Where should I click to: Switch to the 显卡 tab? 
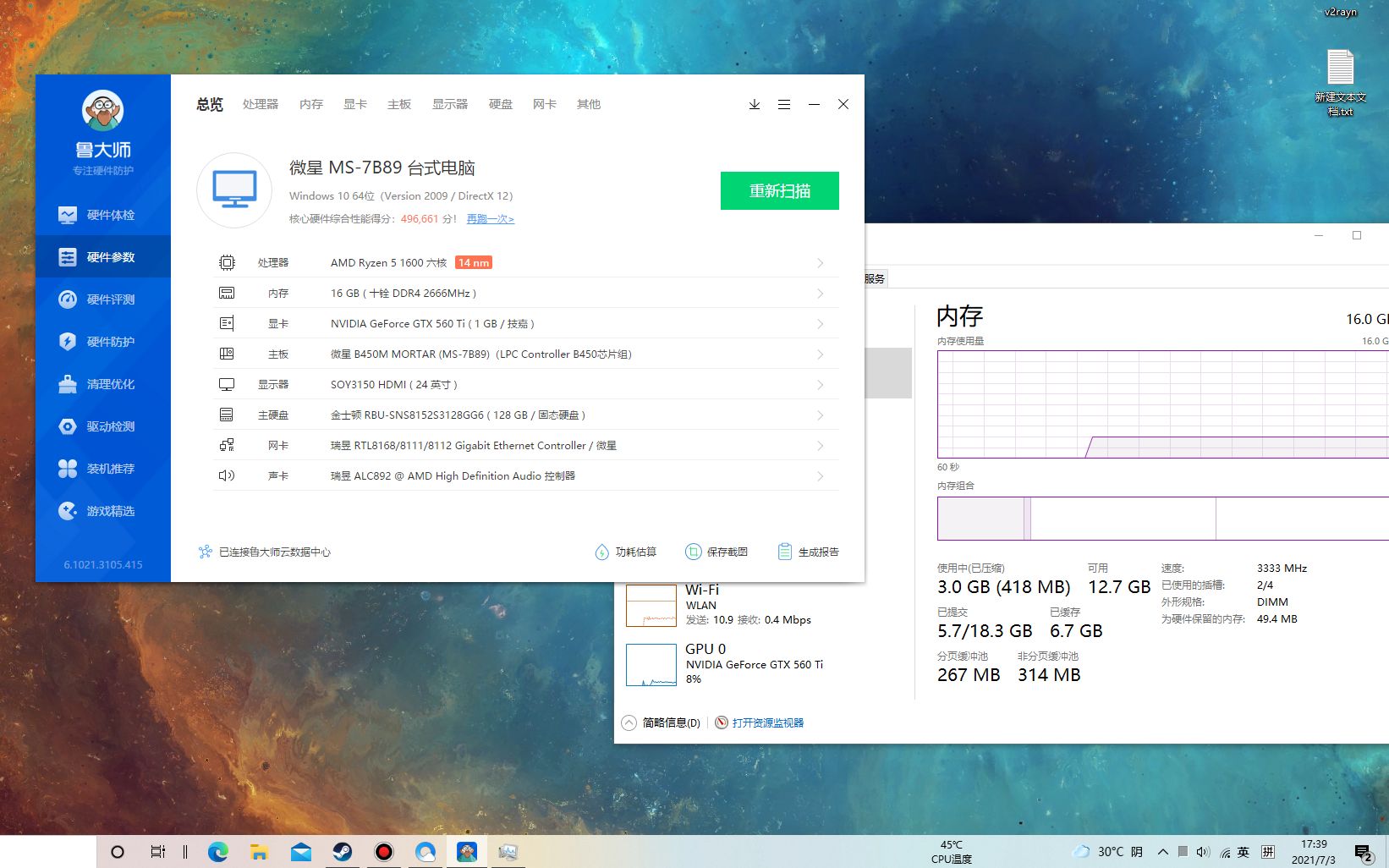(x=355, y=104)
